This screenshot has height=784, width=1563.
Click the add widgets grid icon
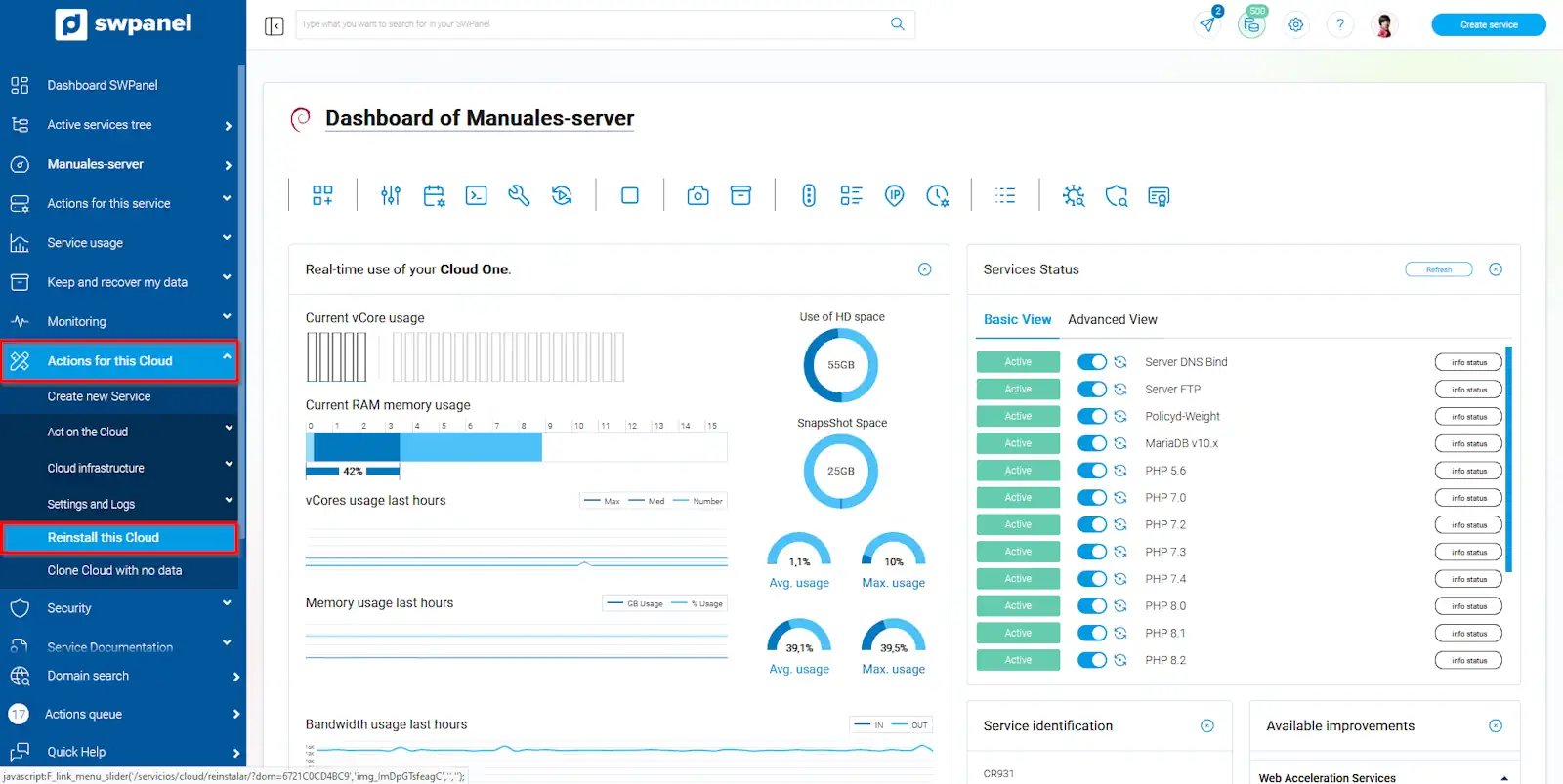click(322, 196)
